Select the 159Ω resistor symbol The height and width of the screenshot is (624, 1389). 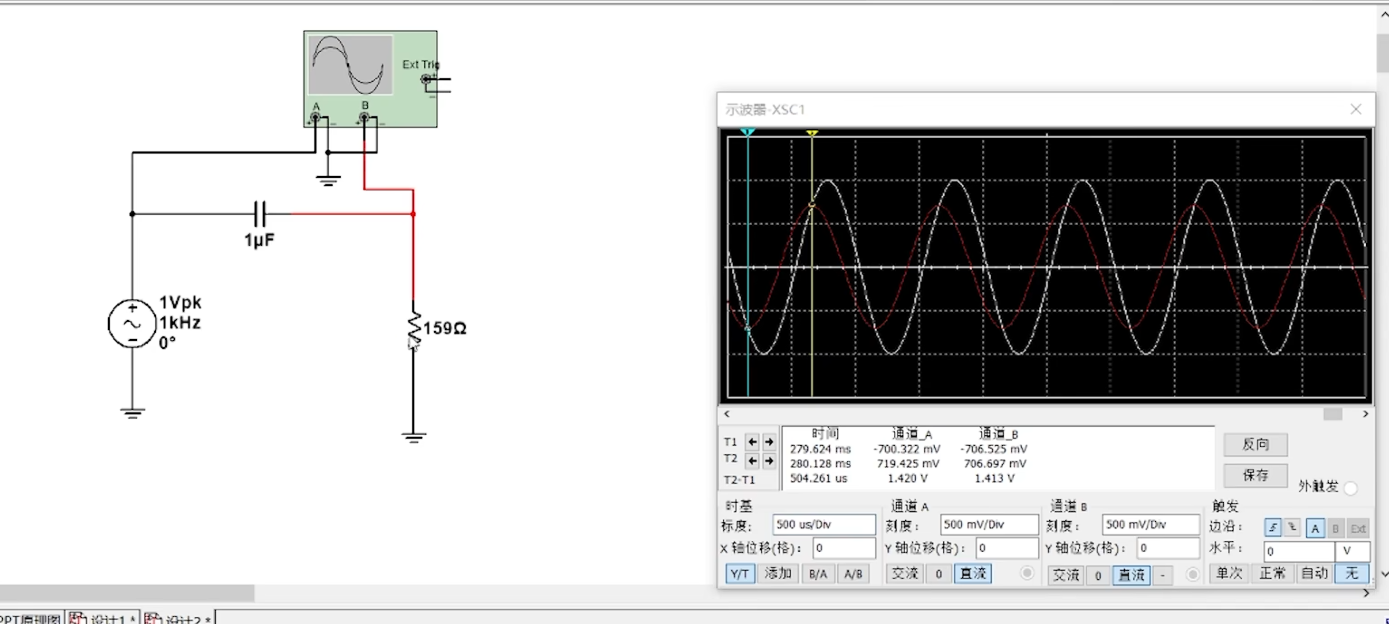click(x=413, y=328)
